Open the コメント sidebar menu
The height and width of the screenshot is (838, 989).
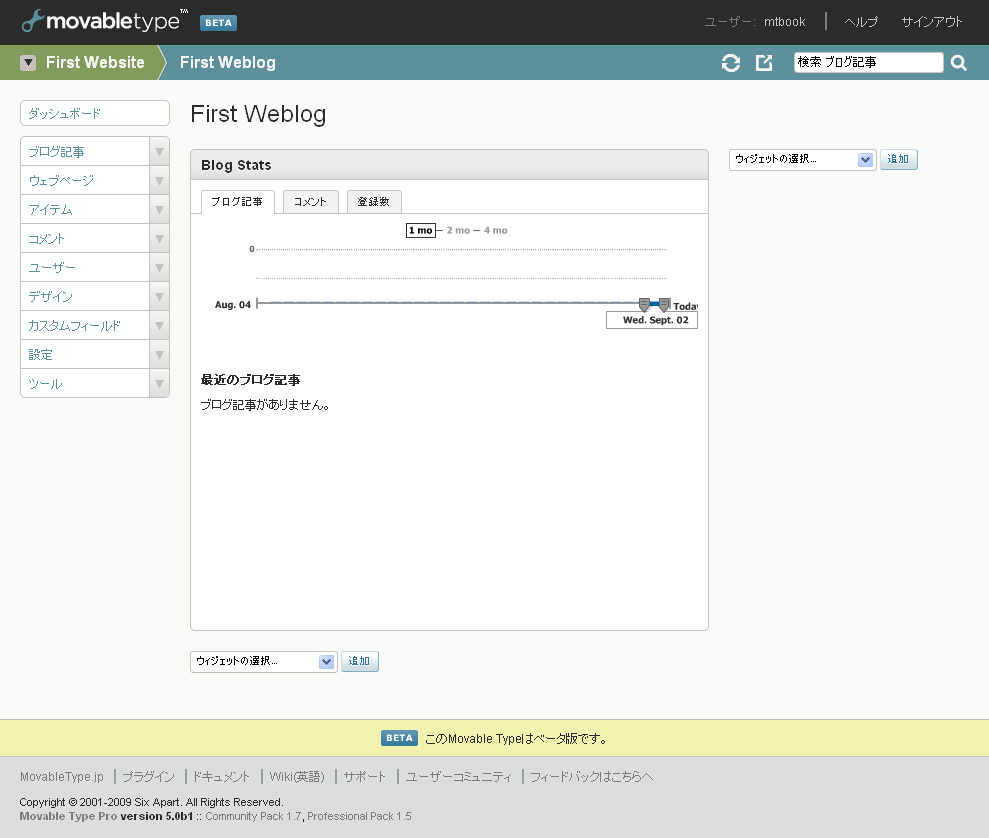point(85,238)
